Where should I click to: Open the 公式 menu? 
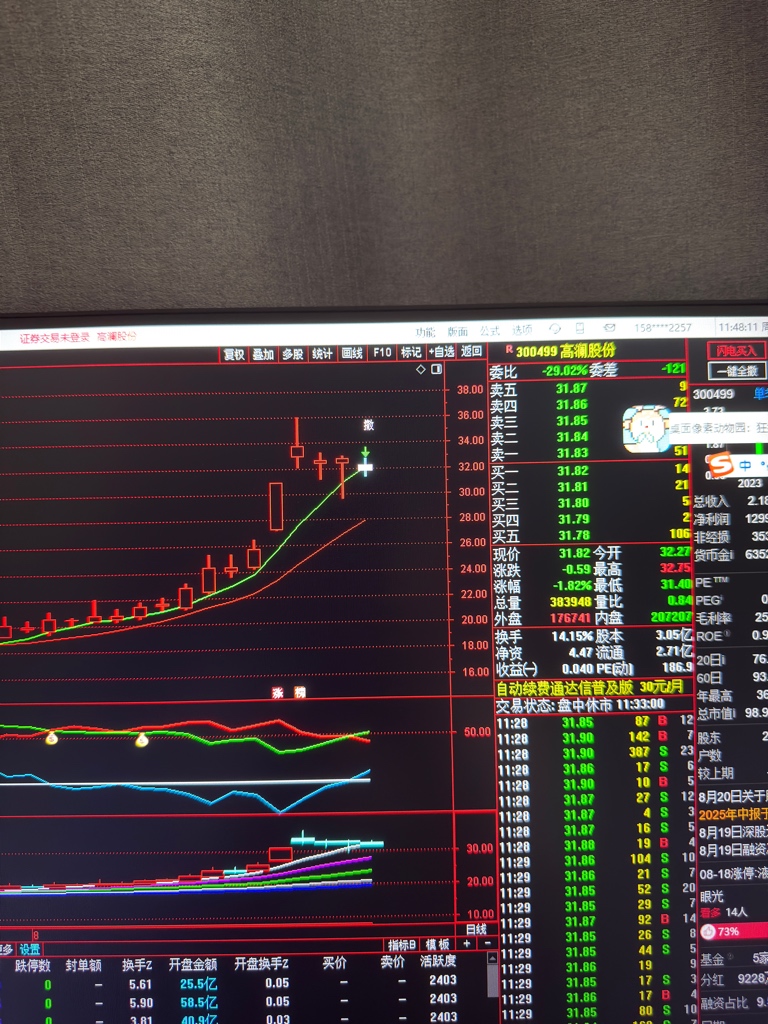click(x=490, y=331)
